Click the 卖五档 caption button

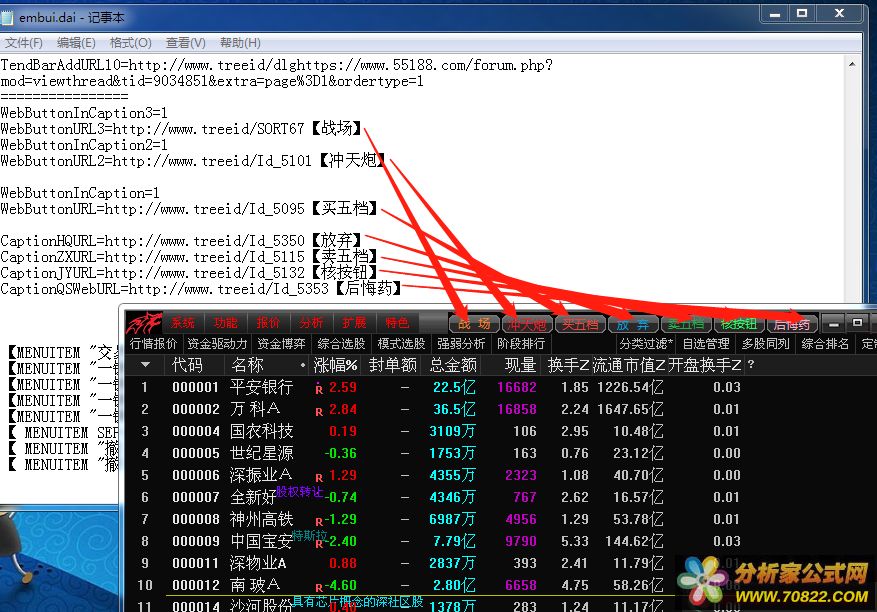click(x=686, y=324)
